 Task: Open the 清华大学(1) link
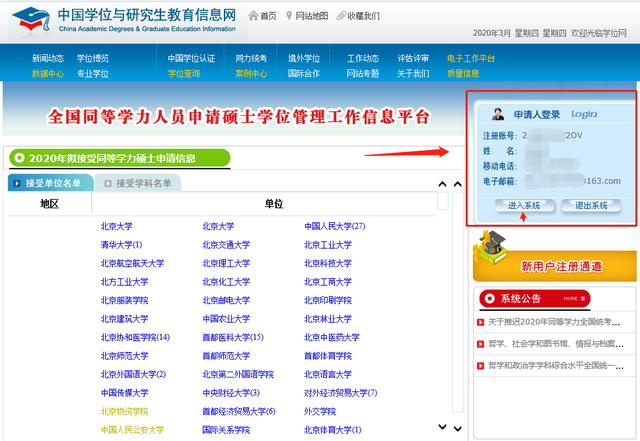pos(121,245)
